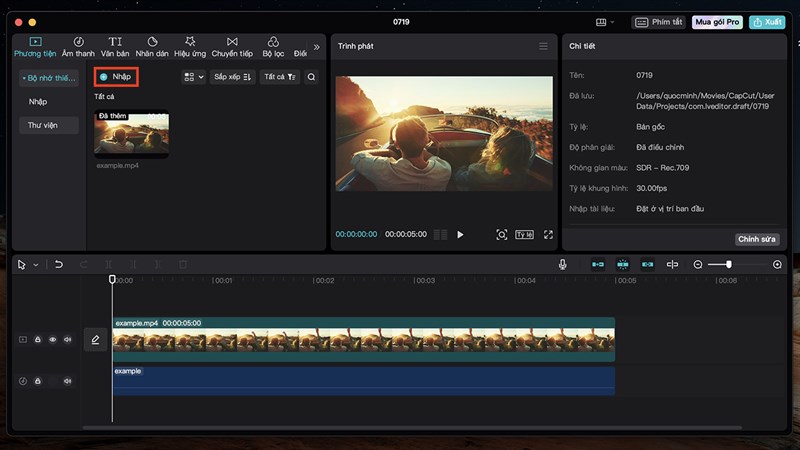Image resolution: width=800 pixels, height=450 pixels.
Task: Choose the selection pointer tool
Action: (21, 265)
